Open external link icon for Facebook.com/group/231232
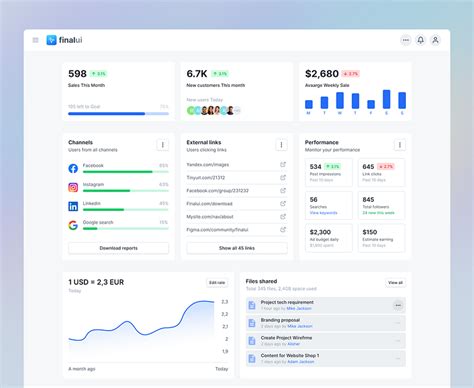The height and width of the screenshot is (388, 474). (x=283, y=190)
